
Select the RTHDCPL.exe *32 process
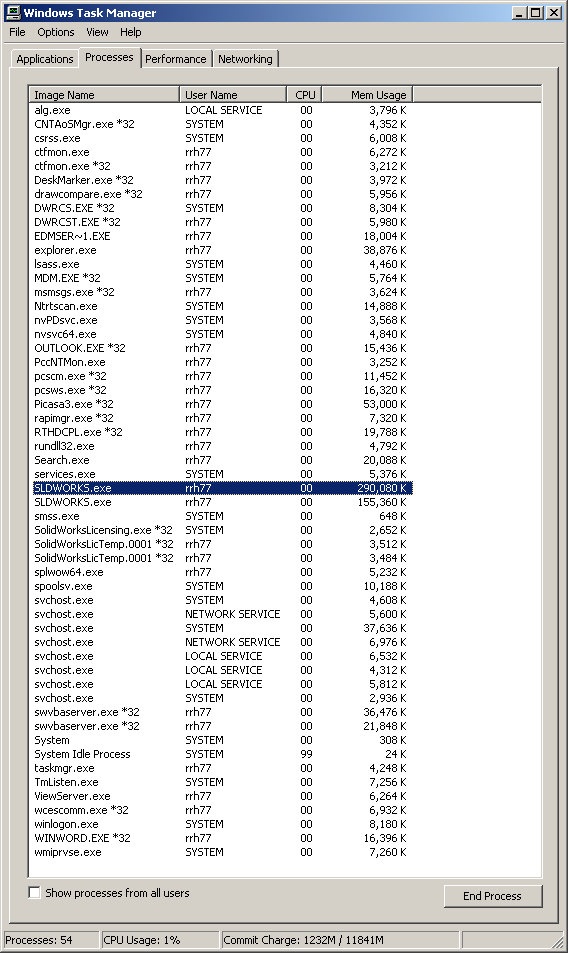point(223,432)
